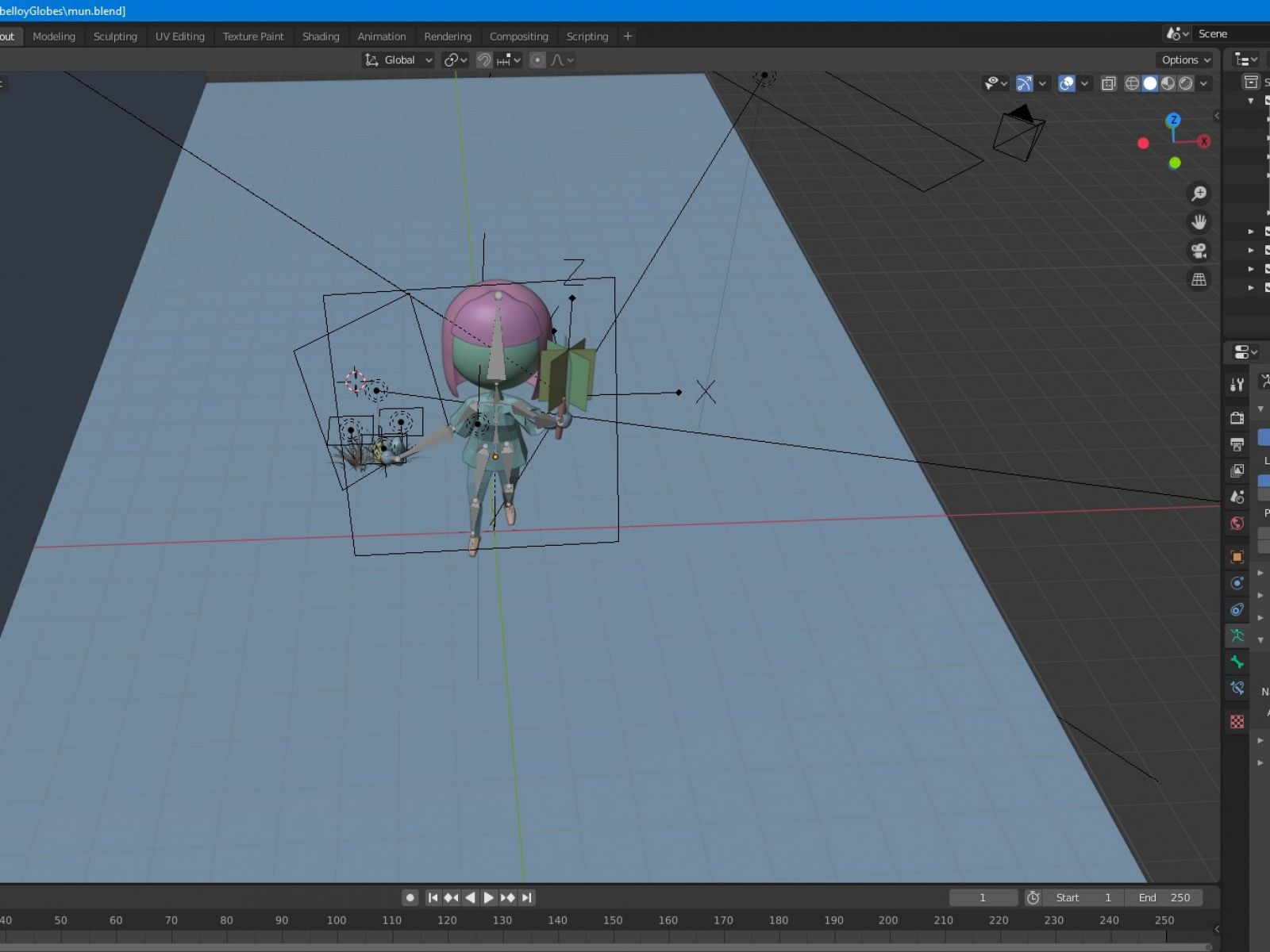The image size is (1270, 952).
Task: Toggle viewport gizmos display
Action: tap(1025, 83)
